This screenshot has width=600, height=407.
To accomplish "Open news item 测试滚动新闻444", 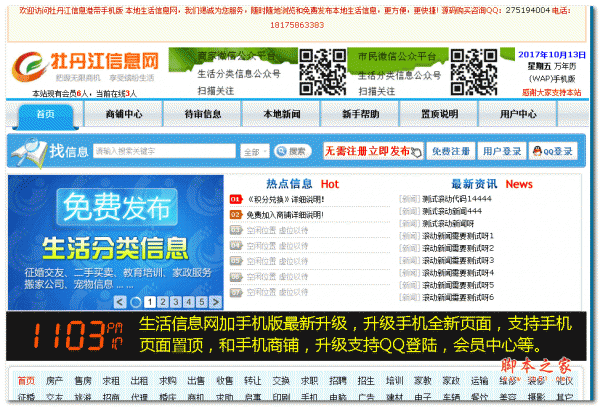I will pyautogui.click(x=452, y=211).
